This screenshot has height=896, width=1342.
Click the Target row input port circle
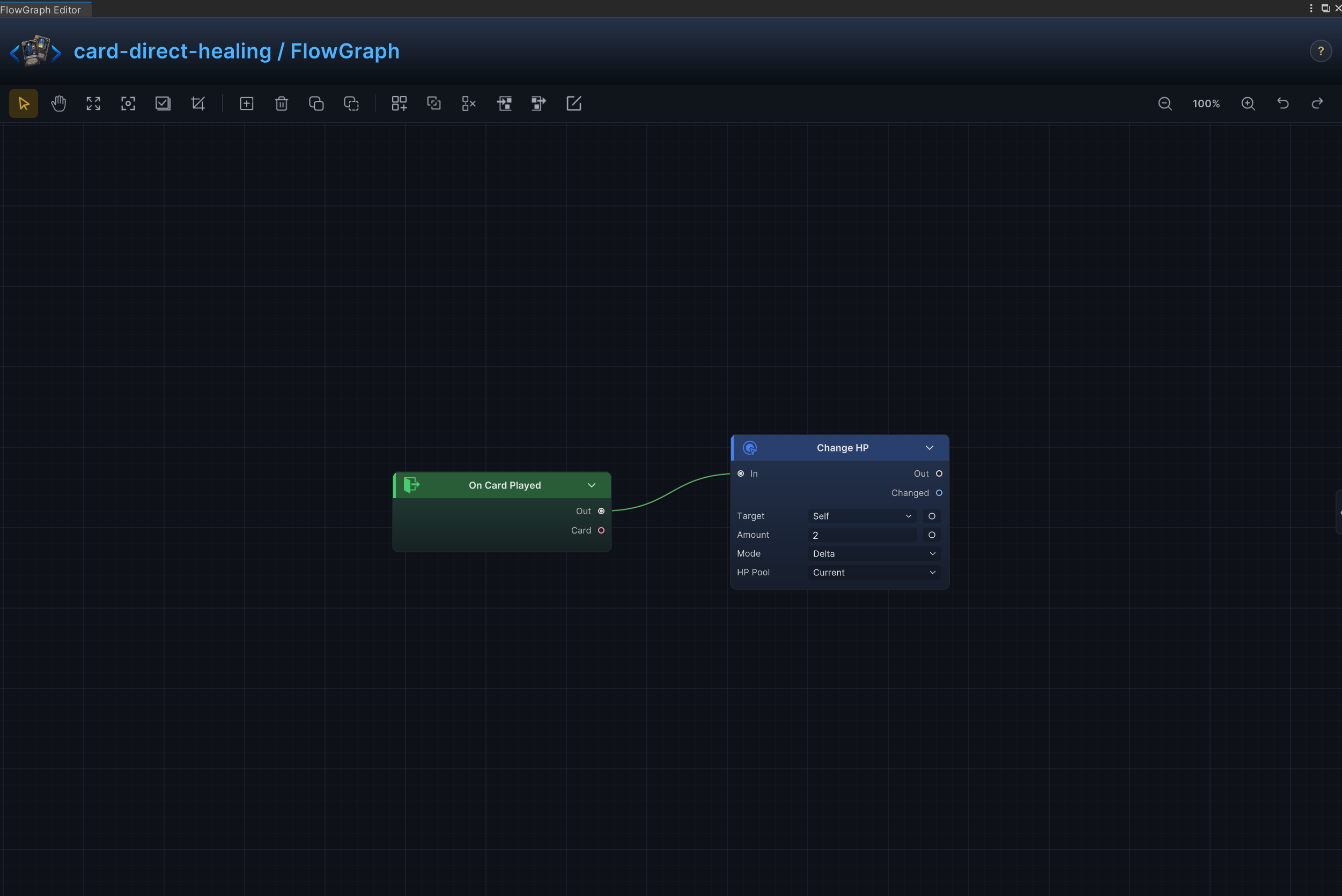click(932, 516)
